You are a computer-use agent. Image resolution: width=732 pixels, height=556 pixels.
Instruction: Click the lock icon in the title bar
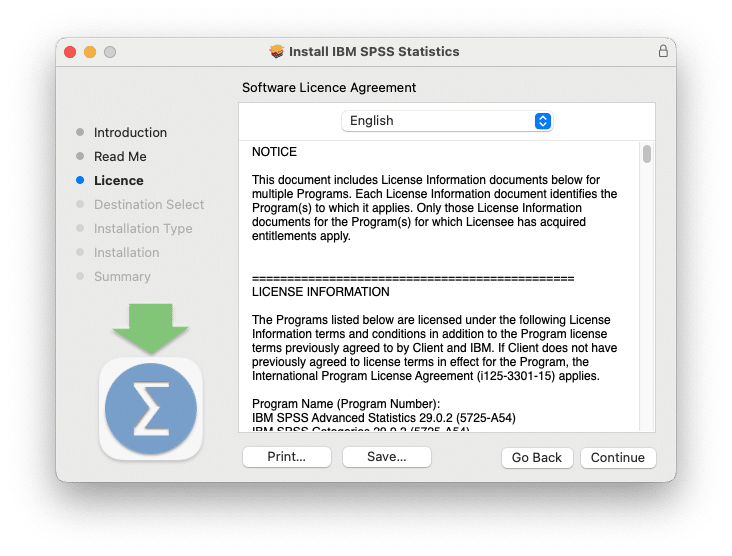point(663,51)
